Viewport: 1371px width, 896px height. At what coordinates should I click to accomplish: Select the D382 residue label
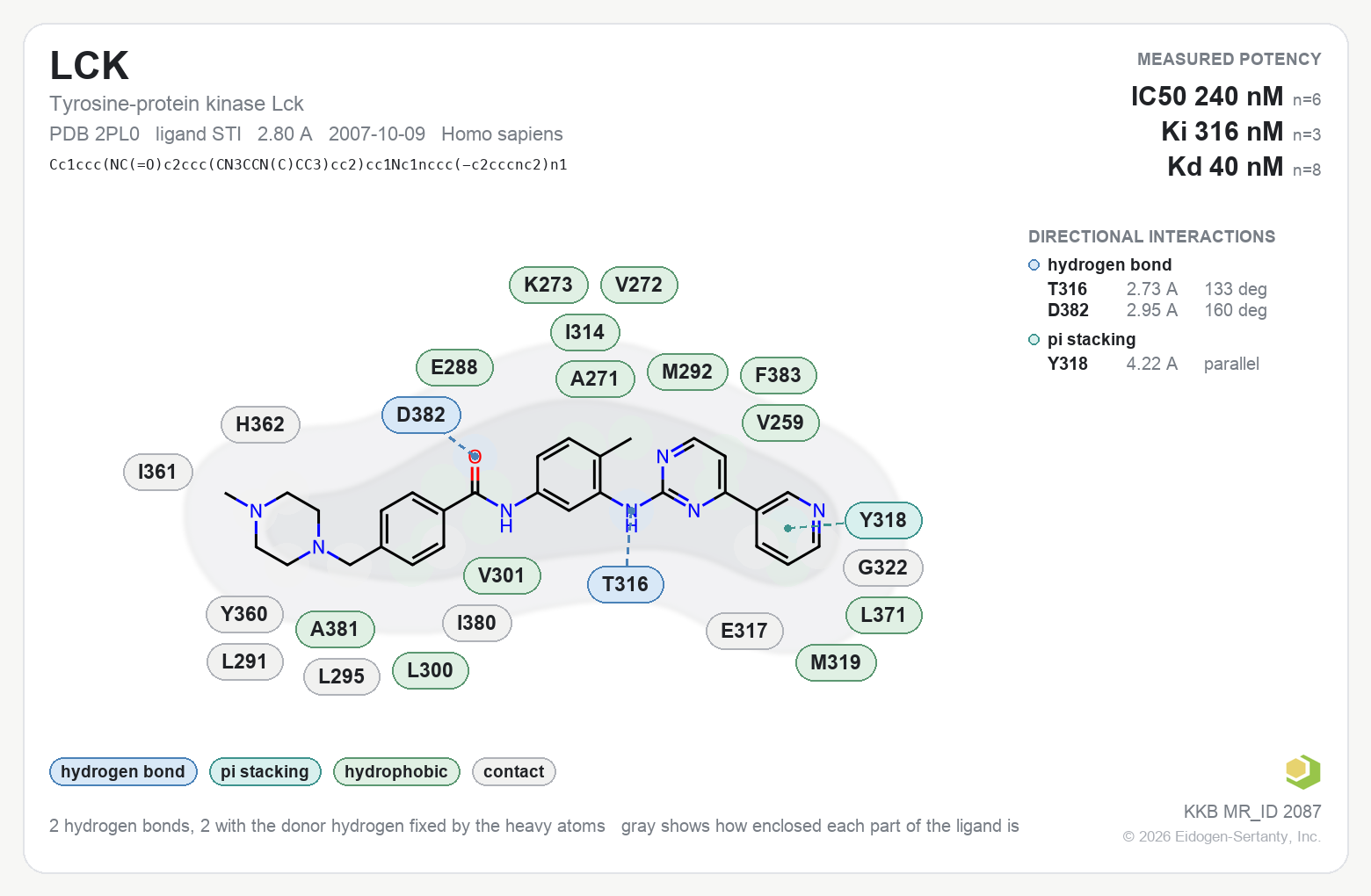(x=421, y=415)
